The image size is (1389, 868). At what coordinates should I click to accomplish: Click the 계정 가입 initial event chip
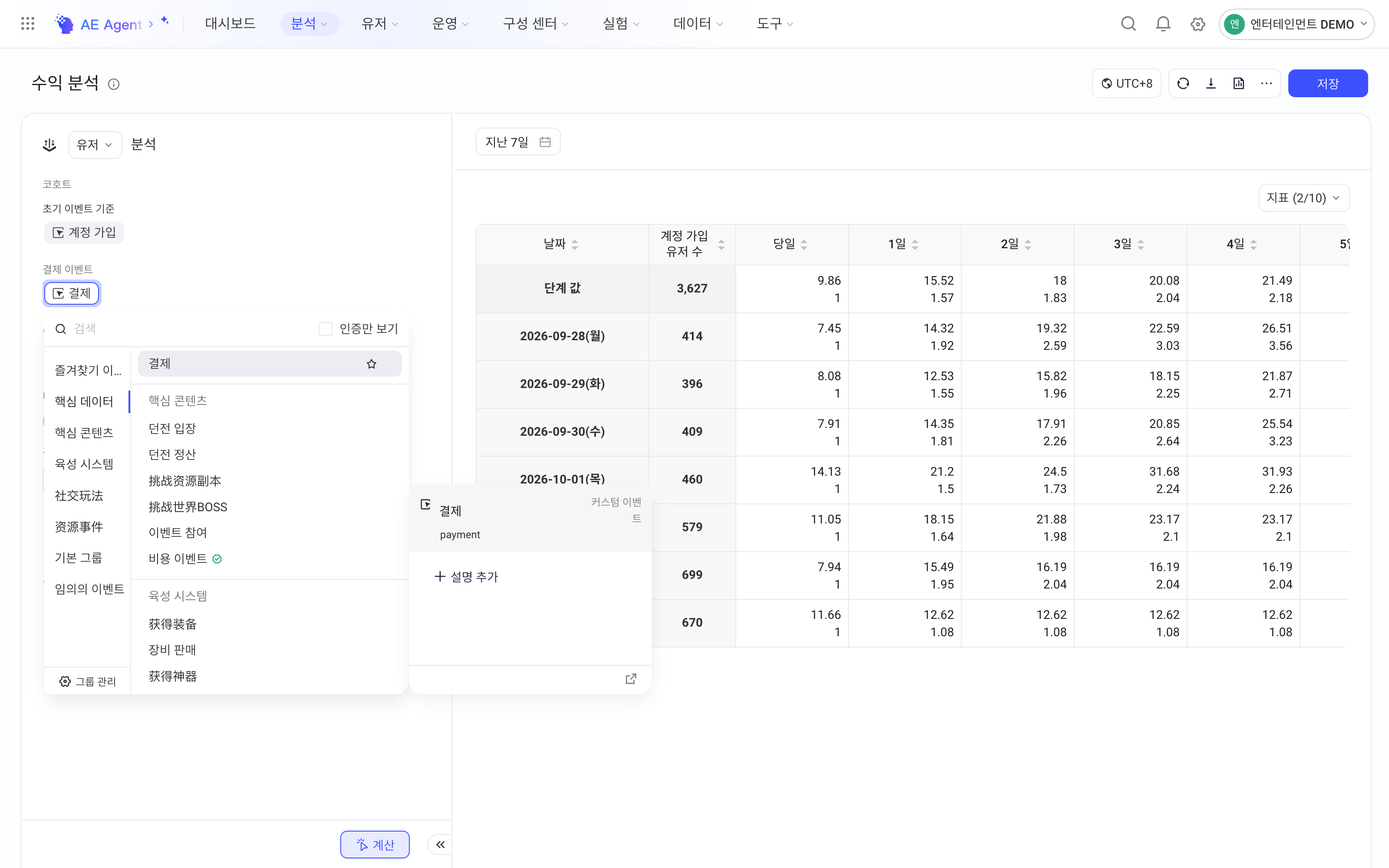(84, 233)
